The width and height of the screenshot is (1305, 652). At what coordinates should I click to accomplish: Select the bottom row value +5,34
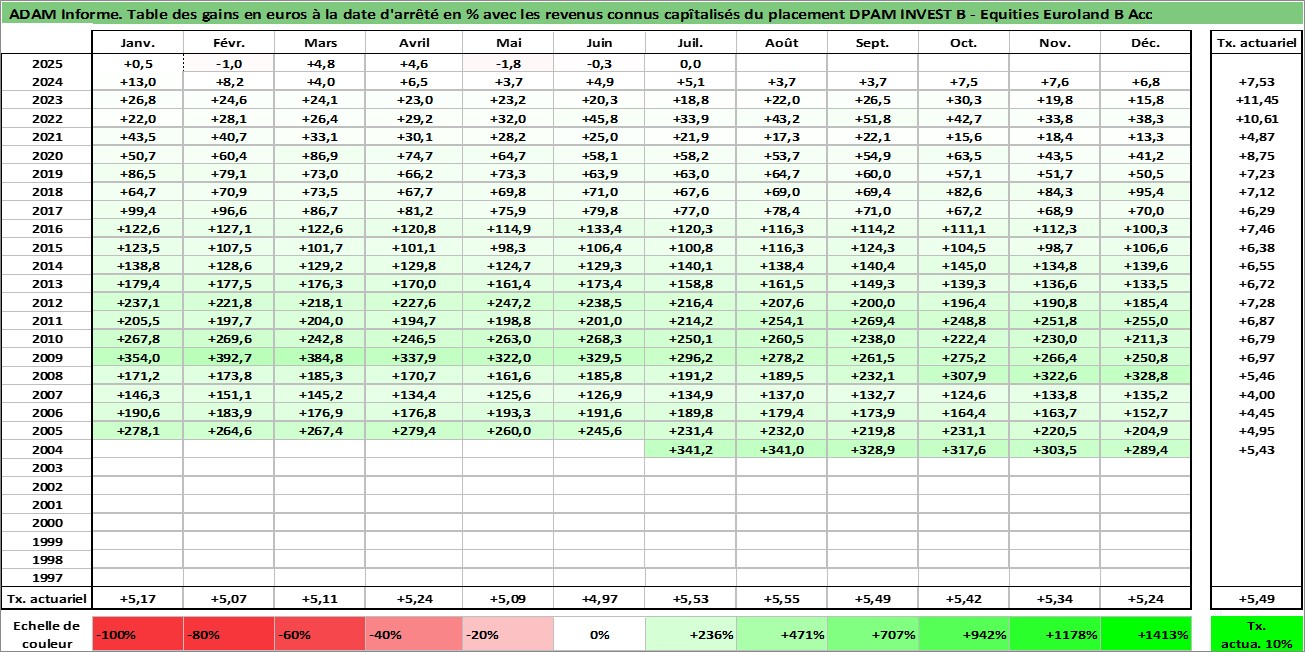point(1055,598)
